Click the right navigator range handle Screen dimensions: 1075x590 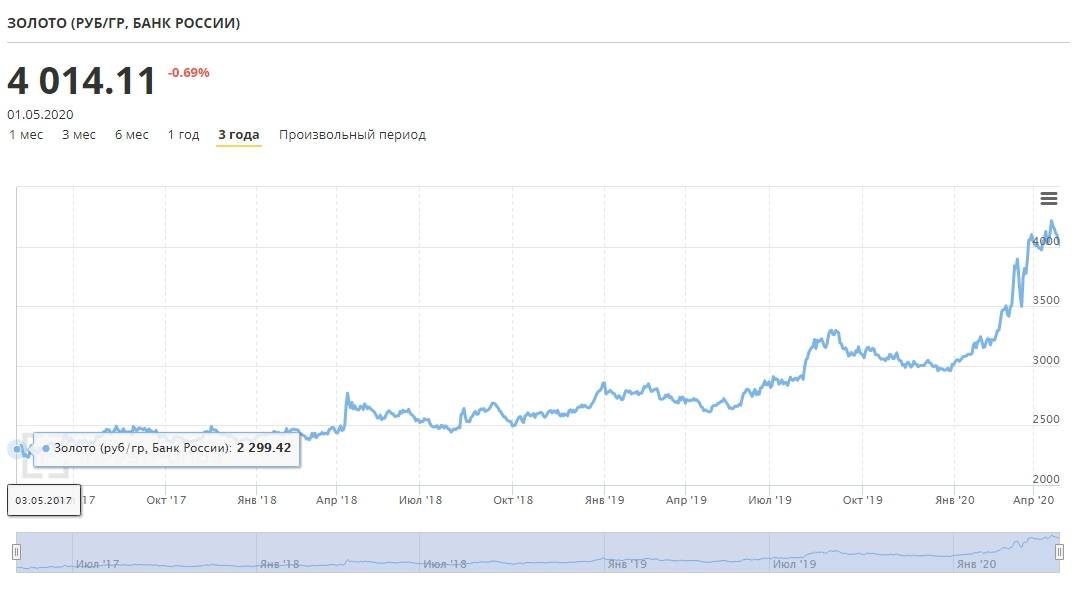(1060, 552)
